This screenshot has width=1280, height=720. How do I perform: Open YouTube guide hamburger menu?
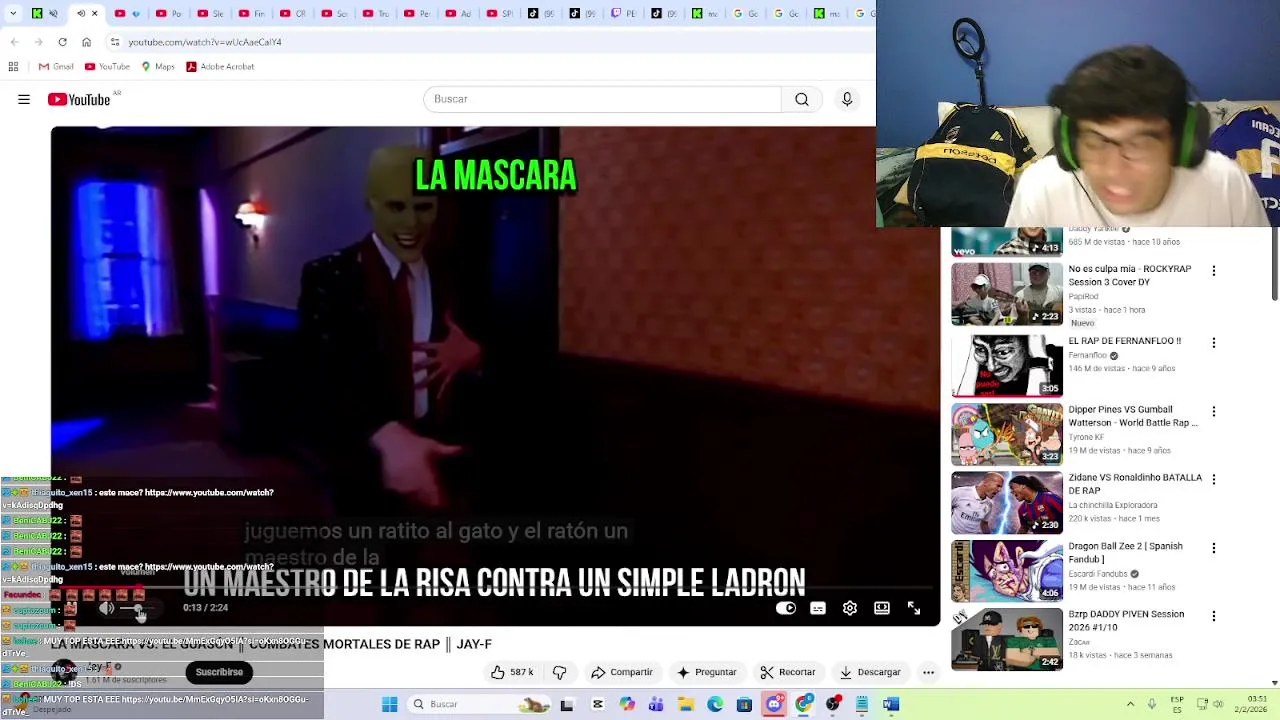pos(24,99)
